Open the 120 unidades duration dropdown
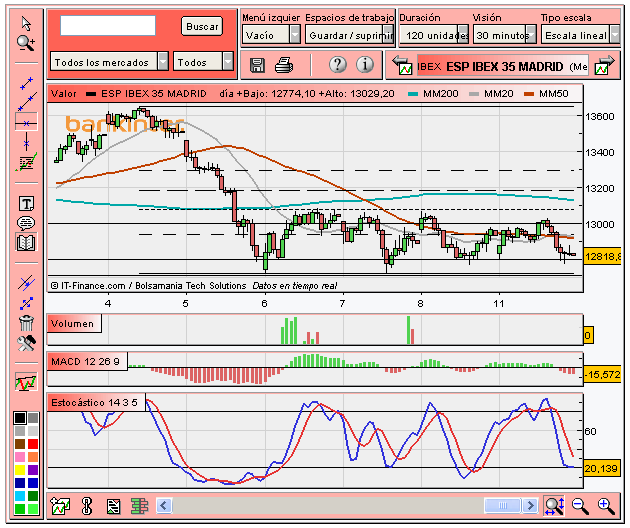The height and width of the screenshot is (528, 630). (434, 35)
